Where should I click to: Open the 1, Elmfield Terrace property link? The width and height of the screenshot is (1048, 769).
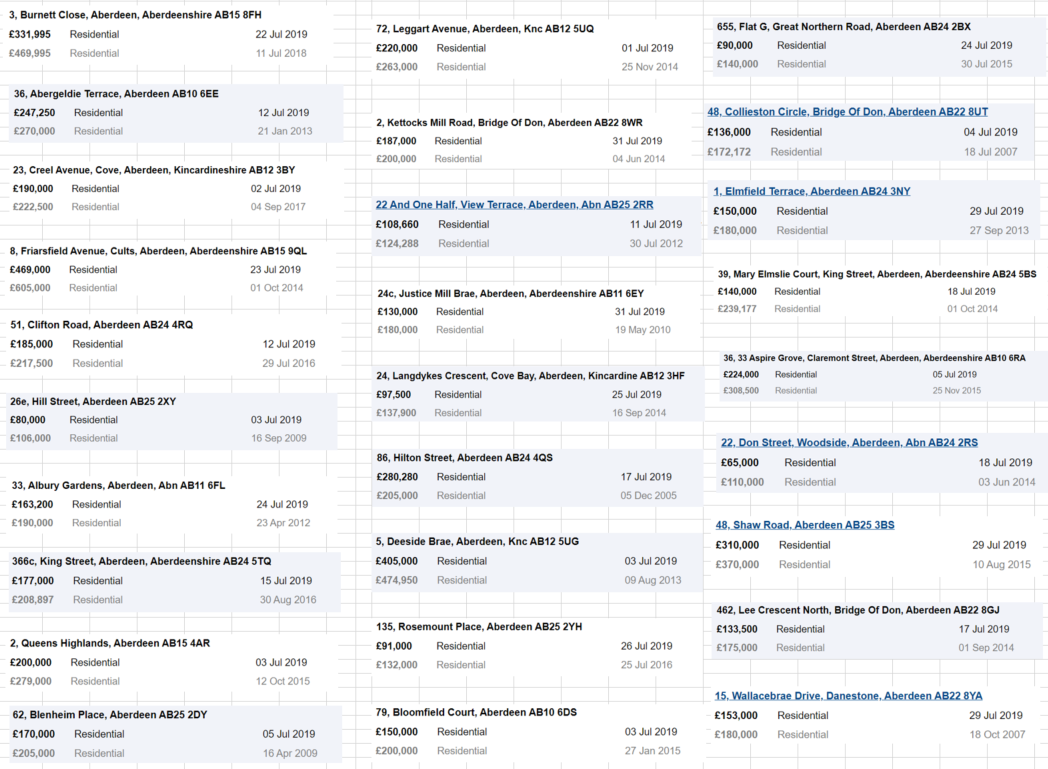pos(811,191)
